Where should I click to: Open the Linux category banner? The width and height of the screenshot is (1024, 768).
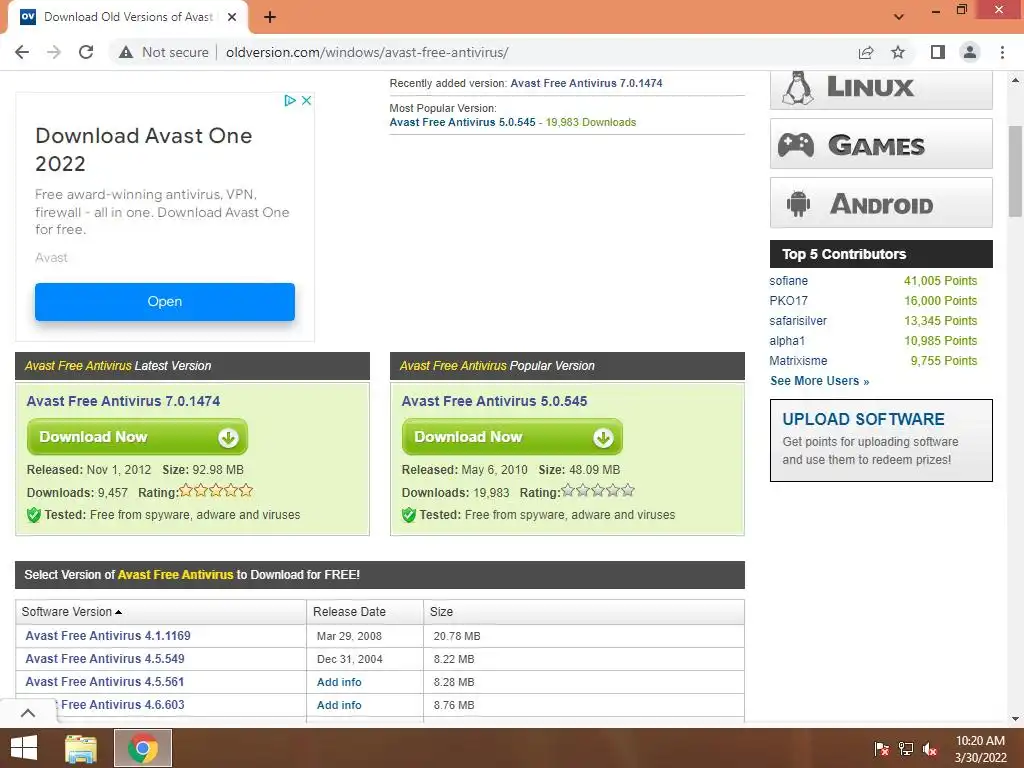coord(881,89)
